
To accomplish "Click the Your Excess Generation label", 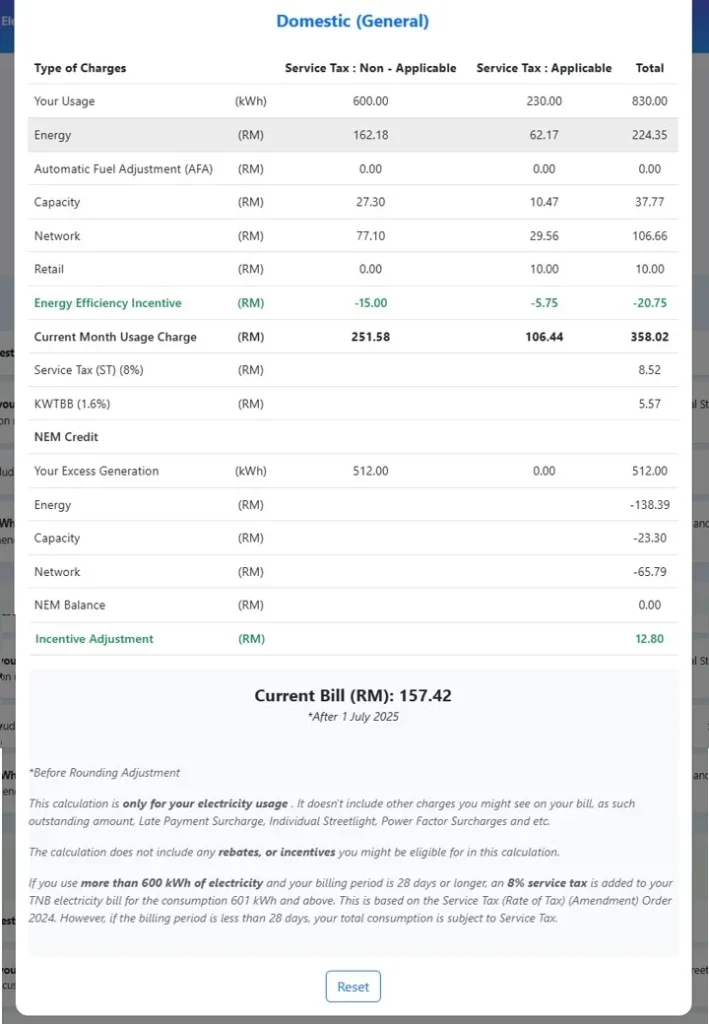I will coord(96,471).
